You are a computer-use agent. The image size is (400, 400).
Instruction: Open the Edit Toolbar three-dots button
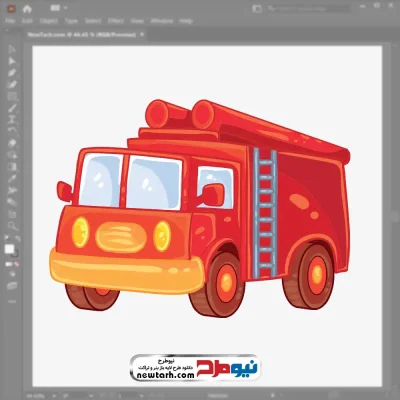12,301
